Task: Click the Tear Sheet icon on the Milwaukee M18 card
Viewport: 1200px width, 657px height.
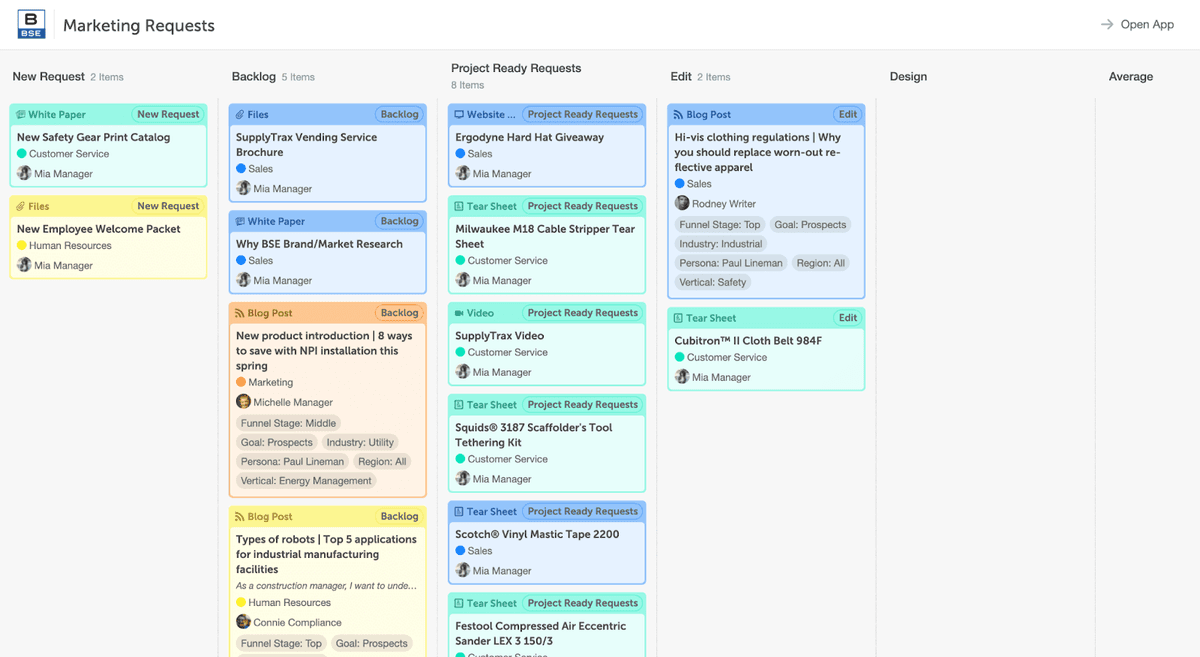Action: point(460,206)
